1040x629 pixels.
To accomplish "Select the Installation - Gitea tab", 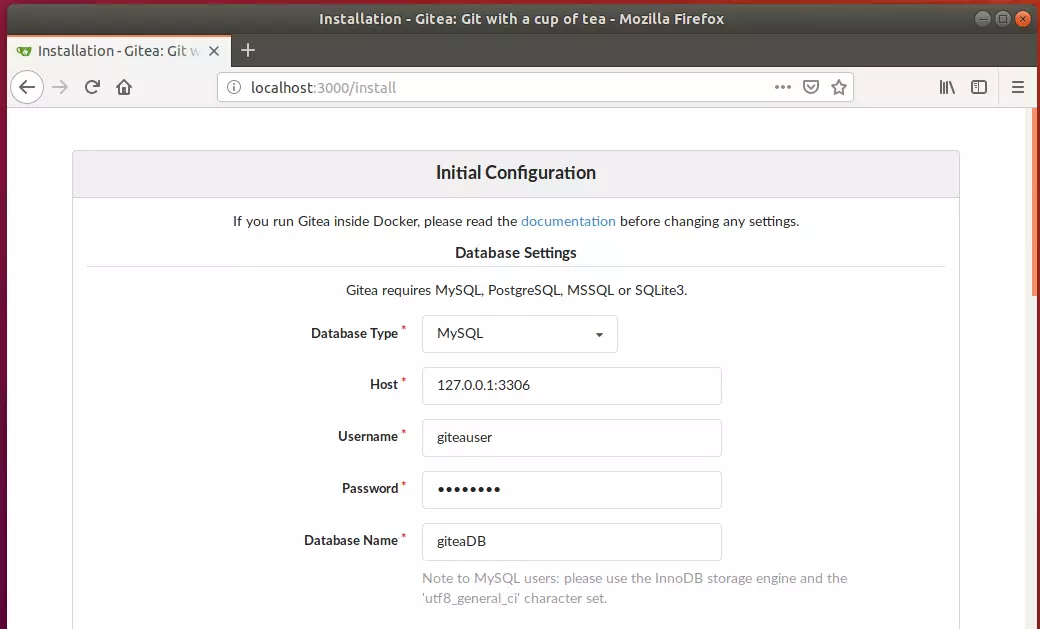I will (x=119, y=51).
